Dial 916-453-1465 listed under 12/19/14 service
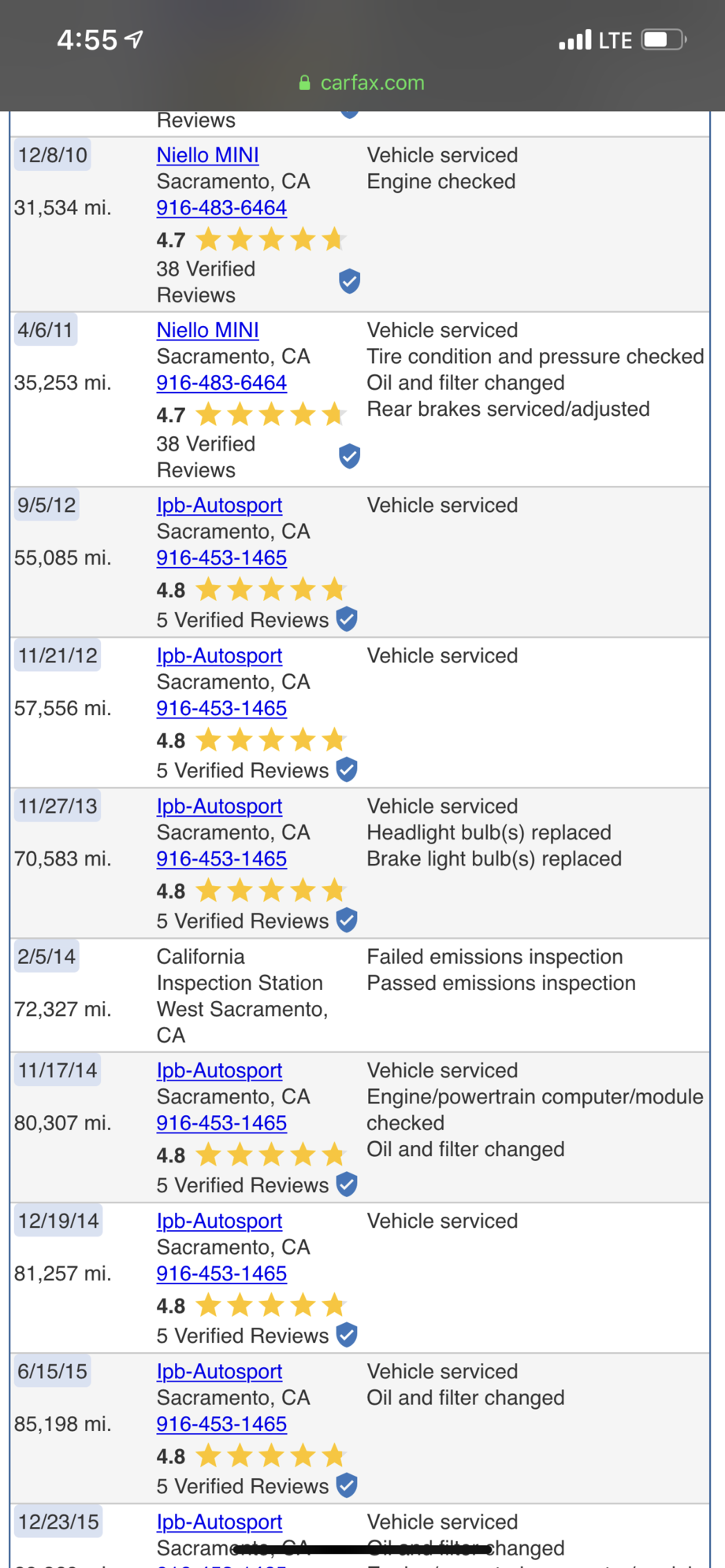This screenshot has width=725, height=1568. point(221,1273)
